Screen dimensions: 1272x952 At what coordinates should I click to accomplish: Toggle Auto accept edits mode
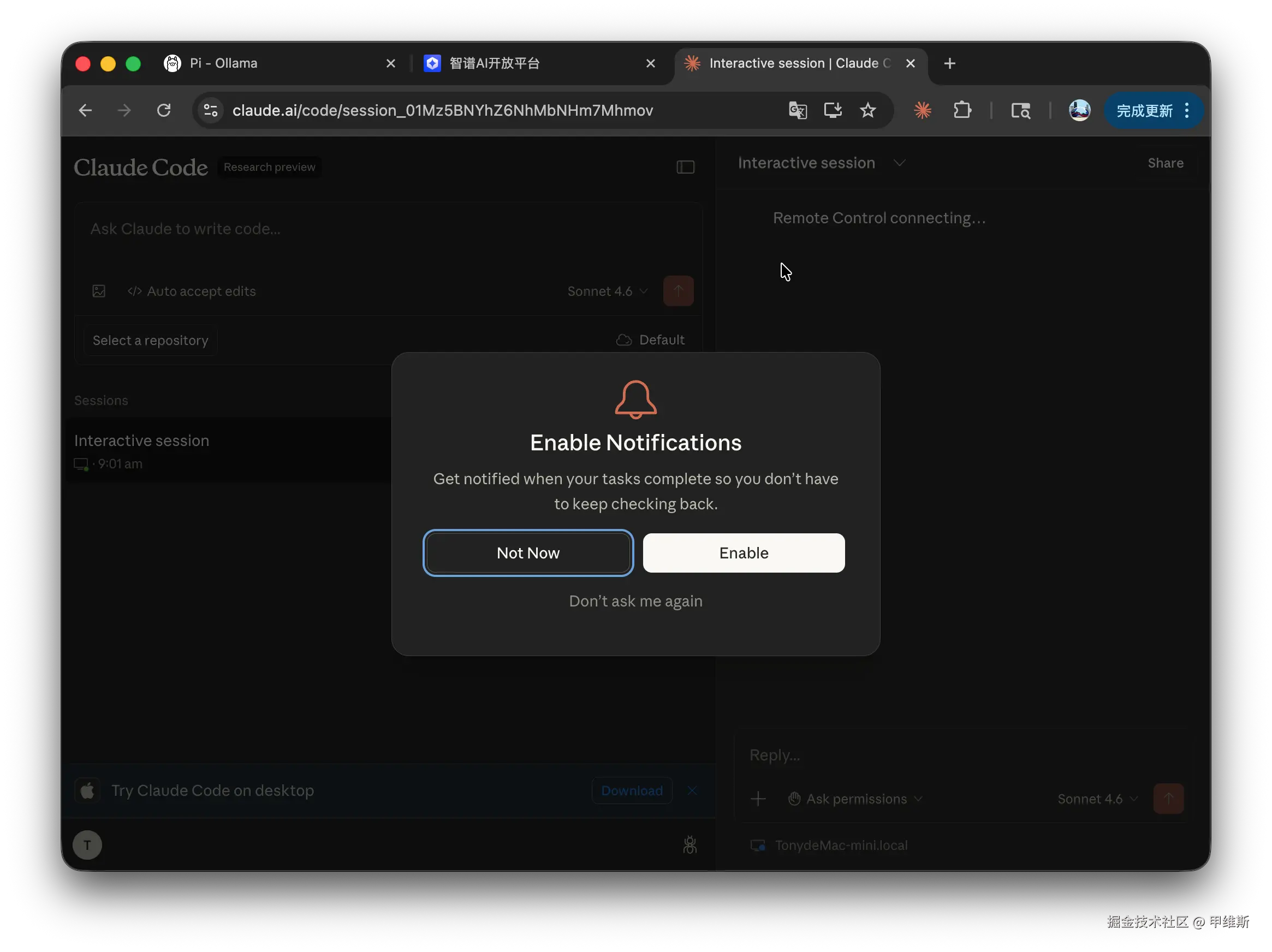(x=192, y=291)
